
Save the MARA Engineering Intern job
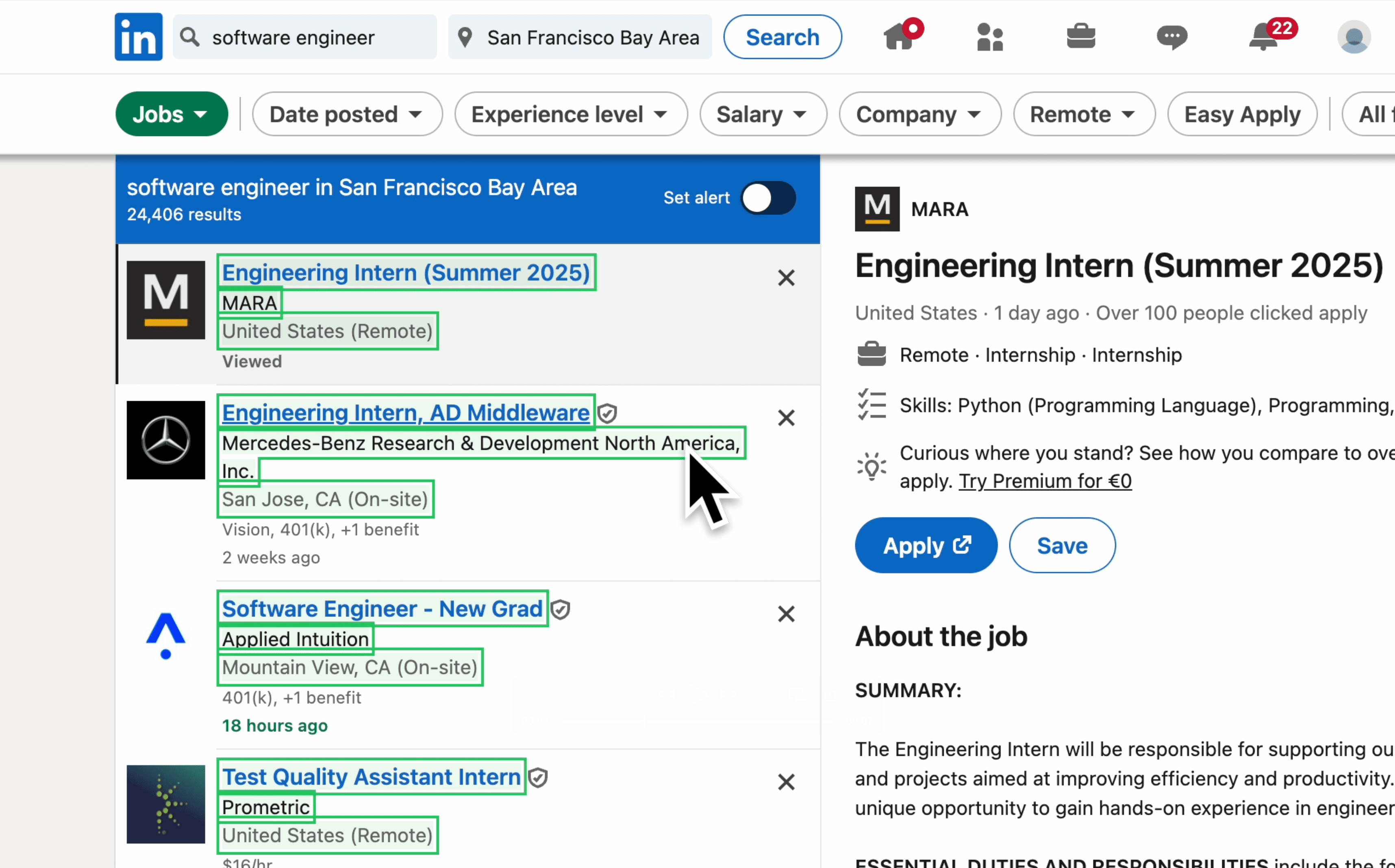pyautogui.click(x=1062, y=545)
